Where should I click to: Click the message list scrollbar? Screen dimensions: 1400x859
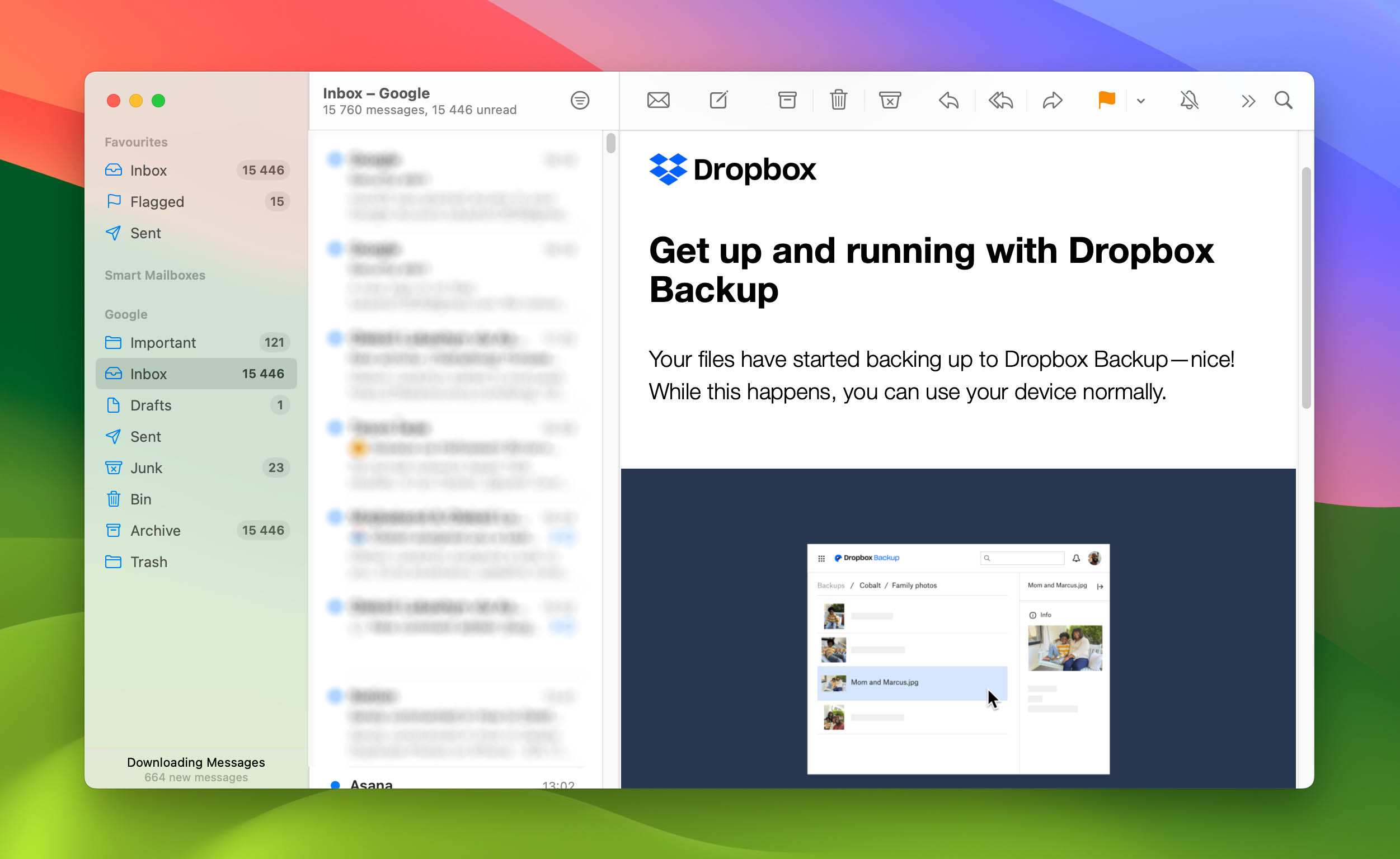pos(610,143)
